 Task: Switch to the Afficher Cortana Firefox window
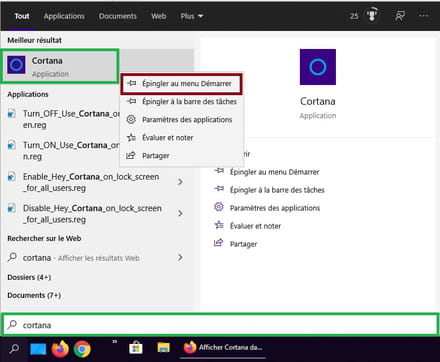click(x=223, y=348)
